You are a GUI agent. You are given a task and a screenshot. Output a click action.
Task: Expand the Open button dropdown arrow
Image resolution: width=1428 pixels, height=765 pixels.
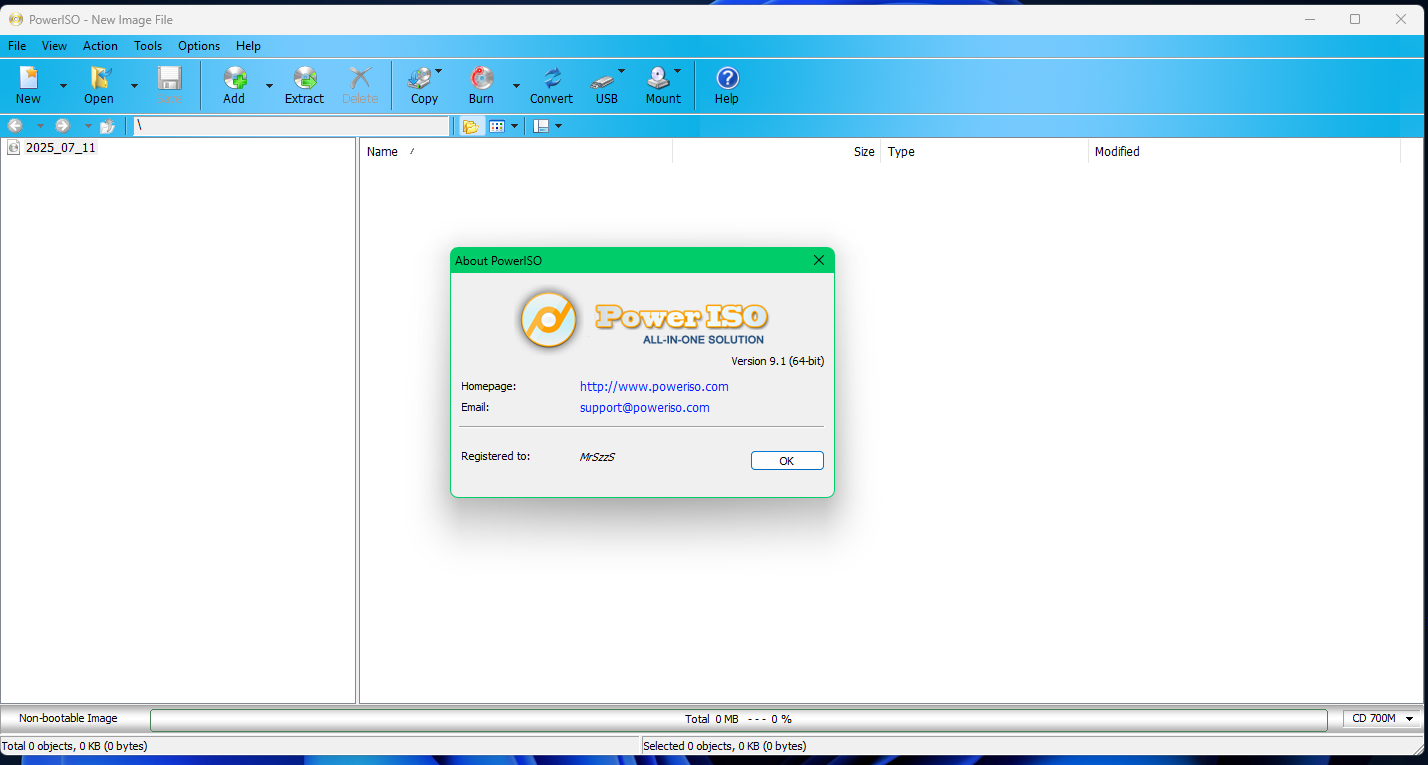coord(134,86)
